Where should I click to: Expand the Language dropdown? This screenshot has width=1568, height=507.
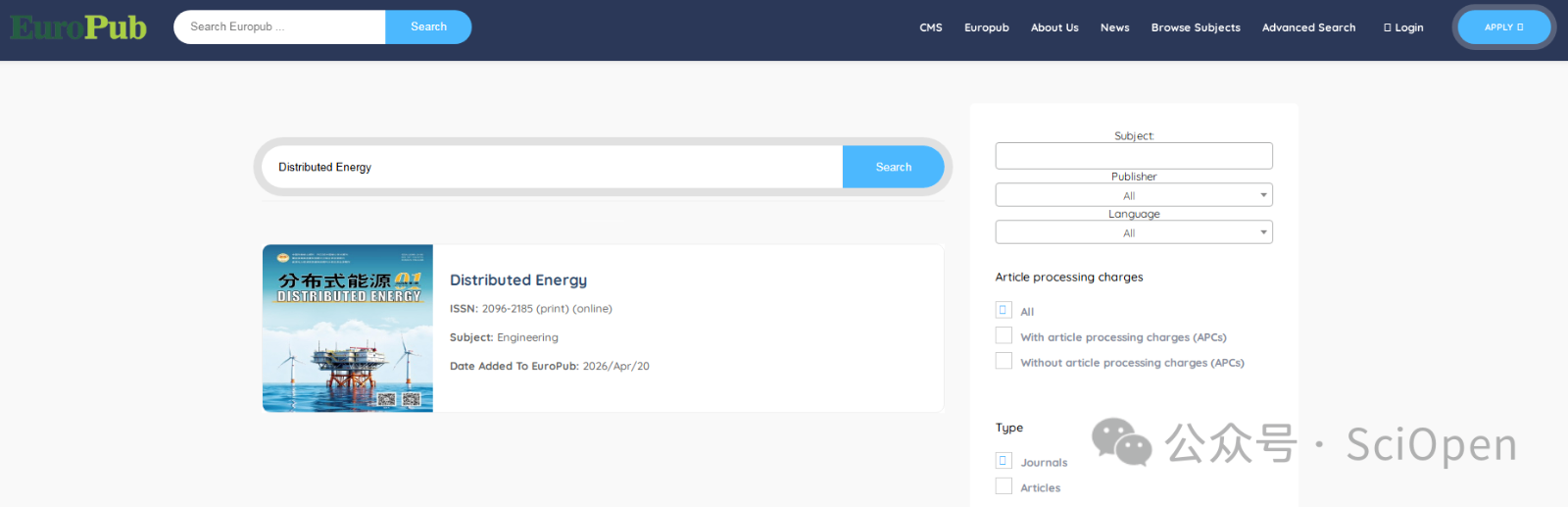click(x=1134, y=232)
